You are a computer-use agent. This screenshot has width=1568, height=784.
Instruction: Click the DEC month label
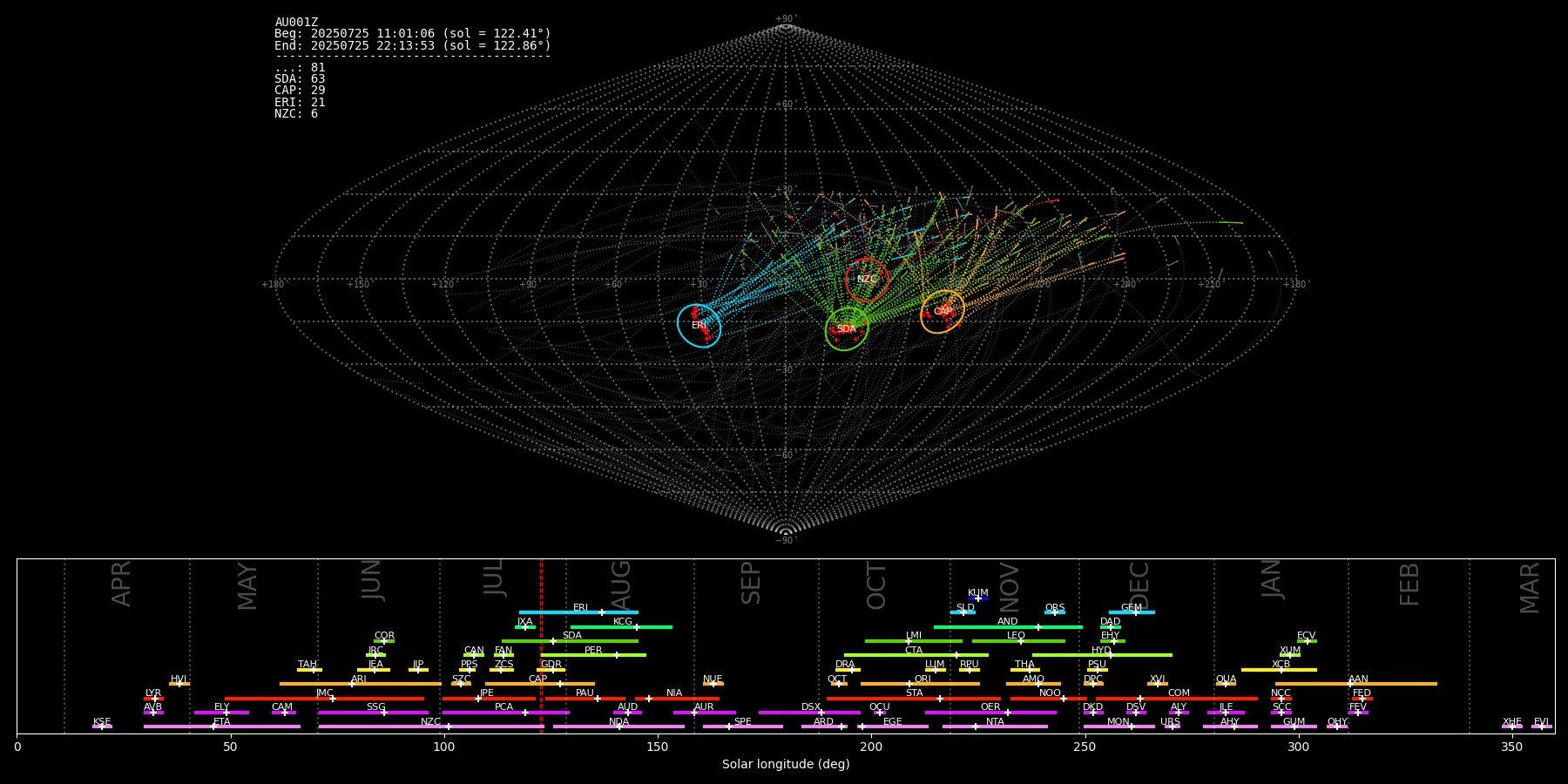pyautogui.click(x=1139, y=585)
